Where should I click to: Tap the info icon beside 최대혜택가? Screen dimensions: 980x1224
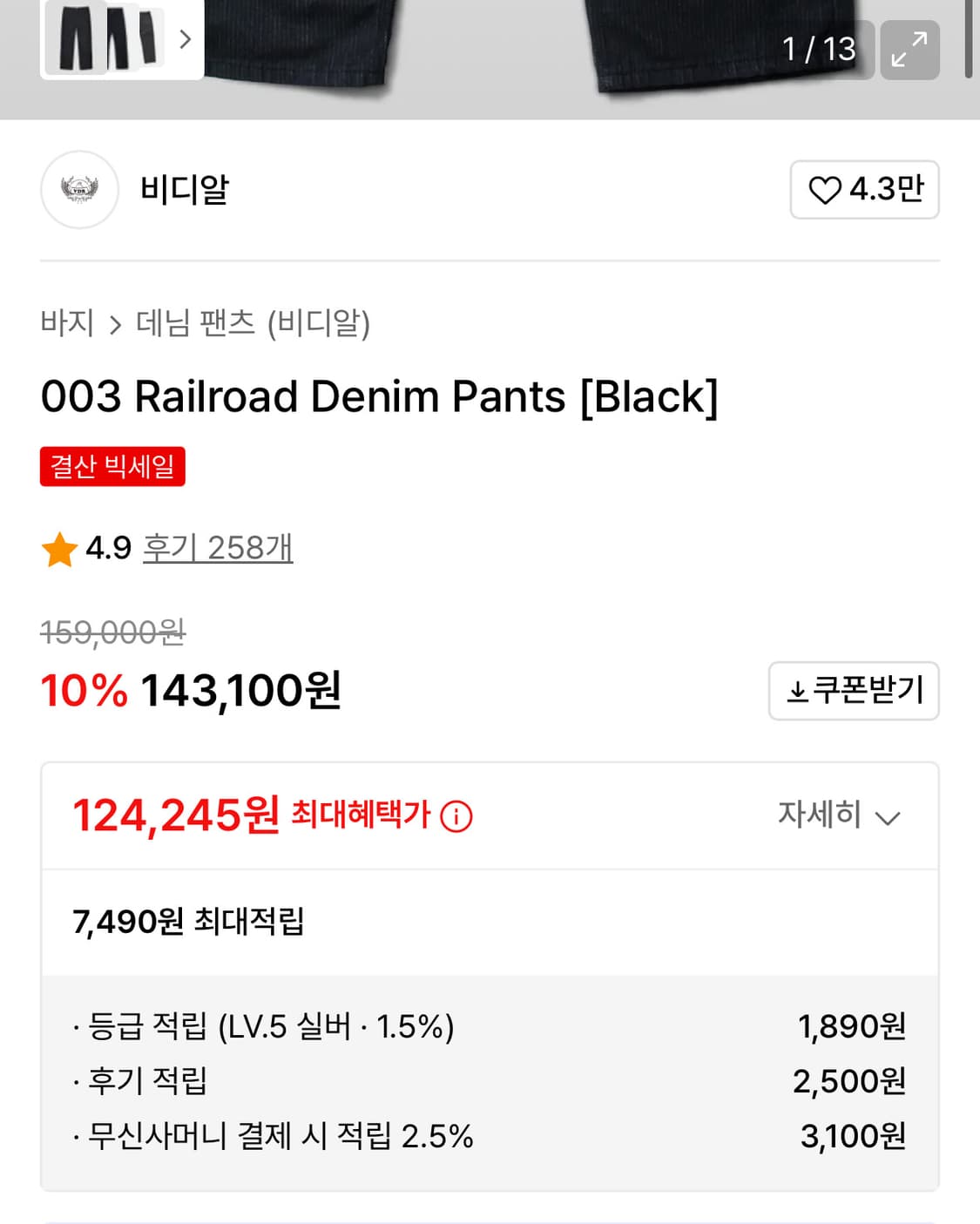(456, 816)
